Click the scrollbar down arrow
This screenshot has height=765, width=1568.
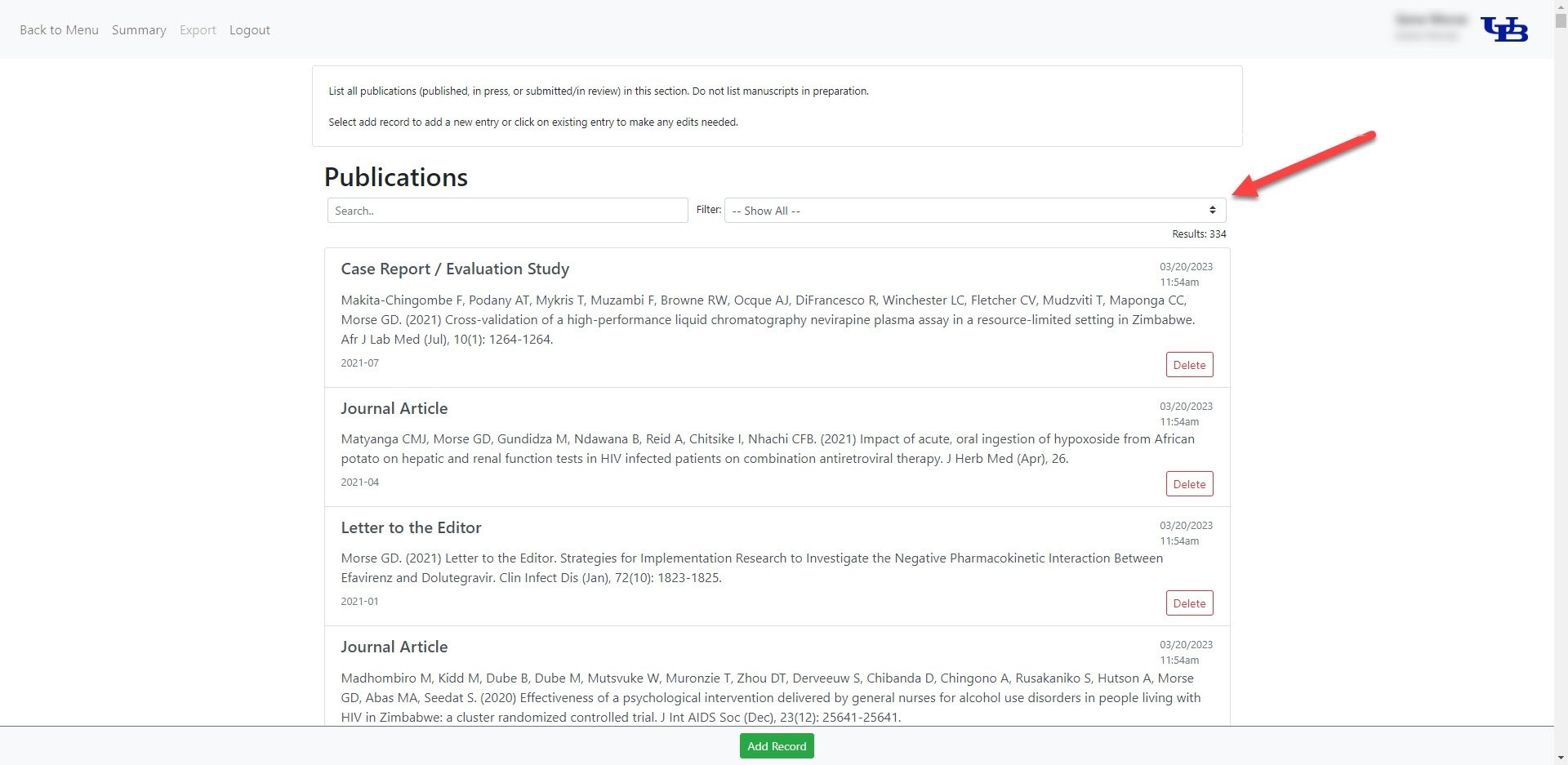click(1561, 758)
